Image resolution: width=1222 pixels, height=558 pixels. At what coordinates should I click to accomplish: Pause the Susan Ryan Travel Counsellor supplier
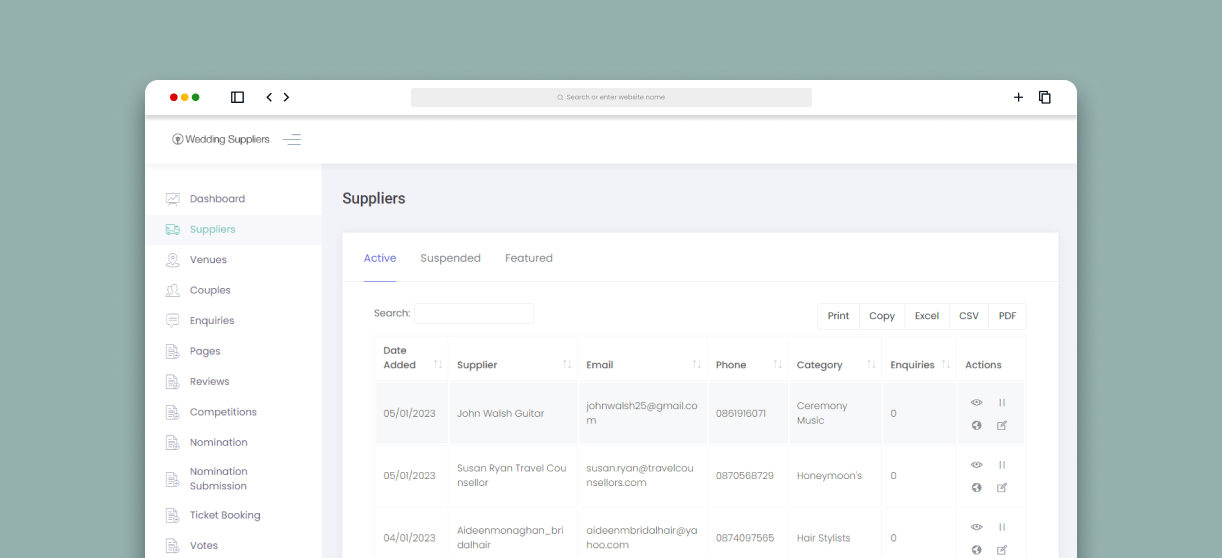(x=1002, y=465)
